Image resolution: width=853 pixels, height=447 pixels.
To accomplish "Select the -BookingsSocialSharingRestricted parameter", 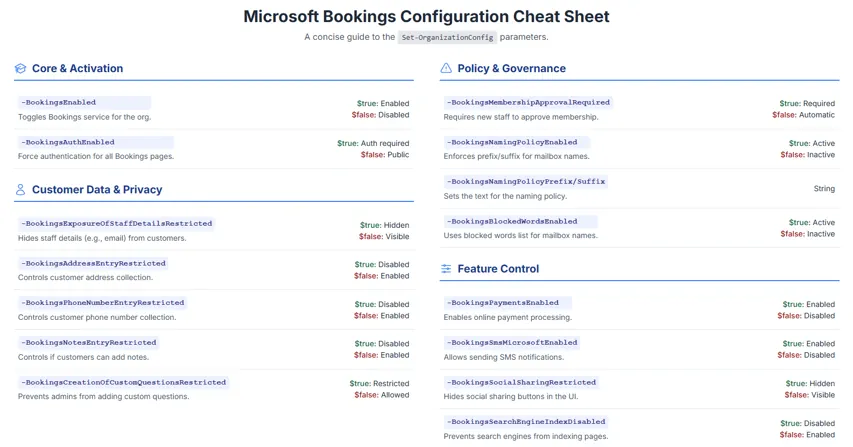I will 521,382.
